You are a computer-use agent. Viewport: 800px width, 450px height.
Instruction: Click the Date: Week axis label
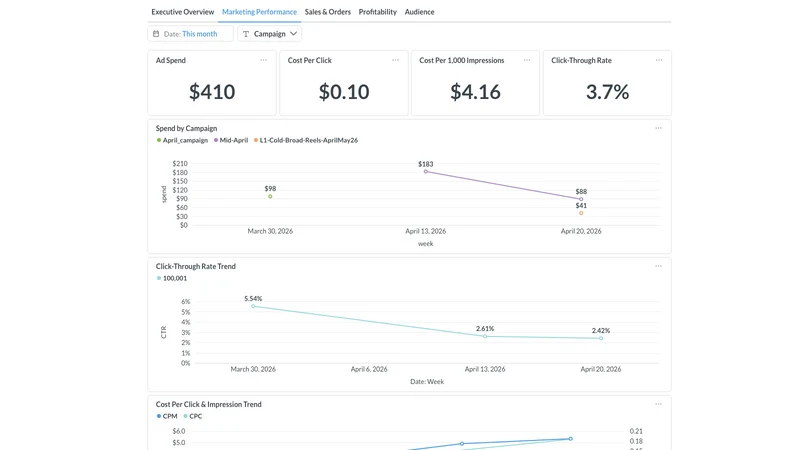coord(427,382)
